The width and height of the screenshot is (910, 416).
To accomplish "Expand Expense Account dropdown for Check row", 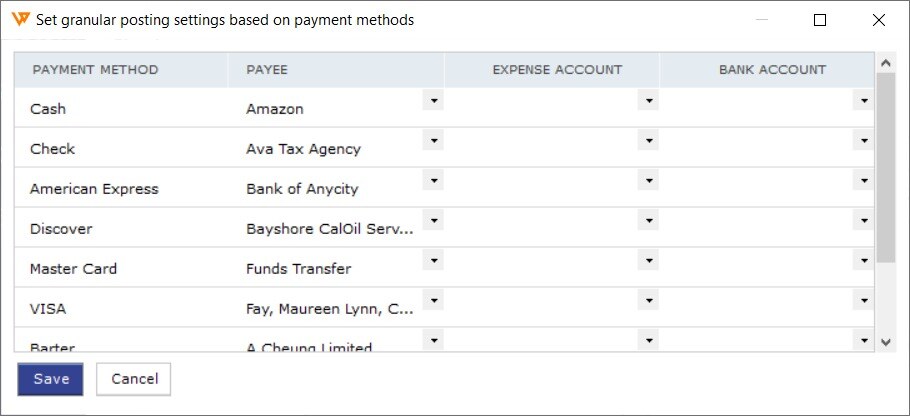I will (x=648, y=140).
